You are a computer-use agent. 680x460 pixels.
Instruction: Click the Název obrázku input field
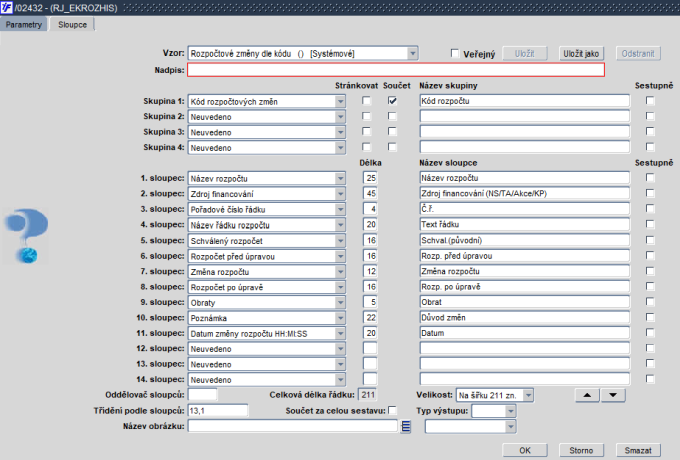click(x=293, y=426)
